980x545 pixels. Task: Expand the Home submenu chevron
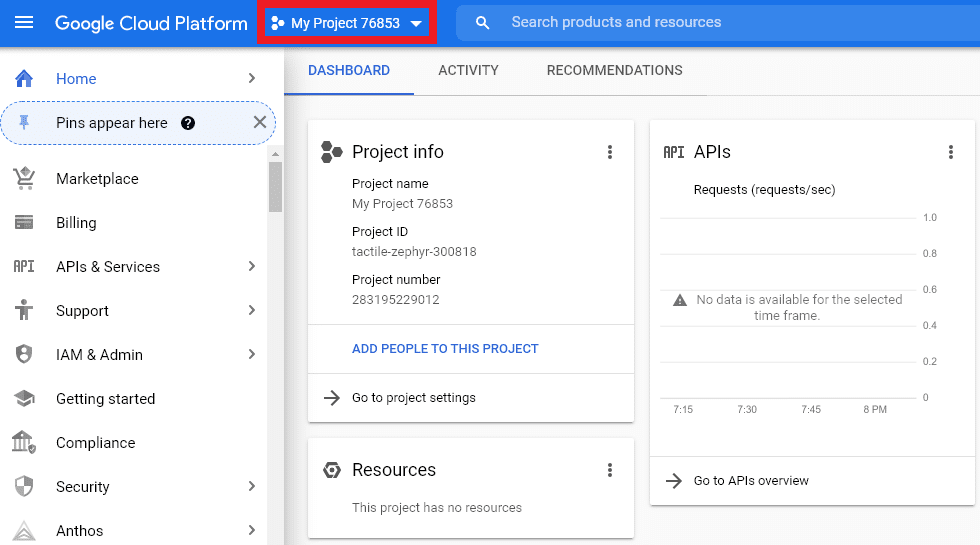[x=252, y=78]
